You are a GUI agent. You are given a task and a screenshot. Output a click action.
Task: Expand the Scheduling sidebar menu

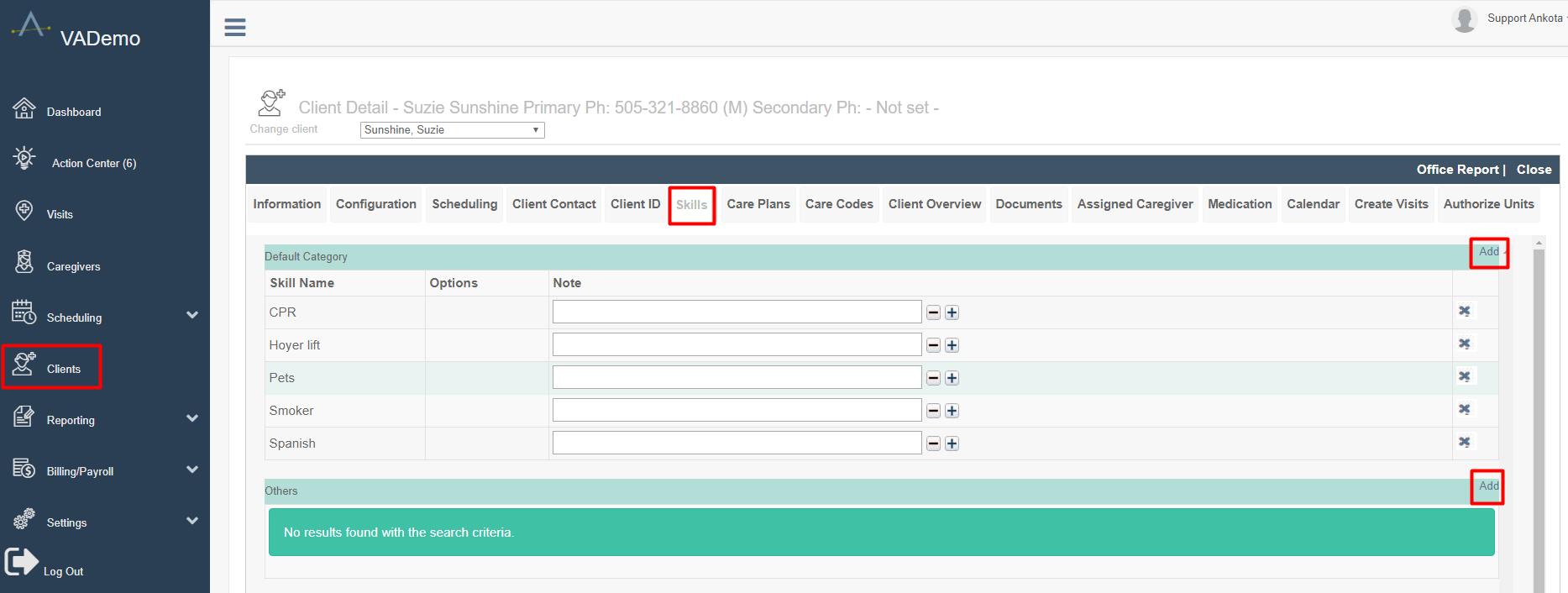192,315
